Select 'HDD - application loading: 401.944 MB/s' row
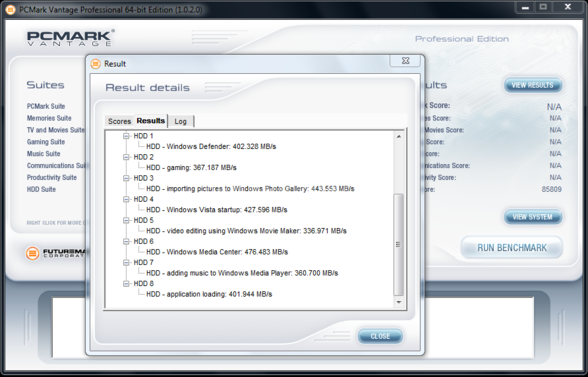The image size is (588, 377). point(209,294)
